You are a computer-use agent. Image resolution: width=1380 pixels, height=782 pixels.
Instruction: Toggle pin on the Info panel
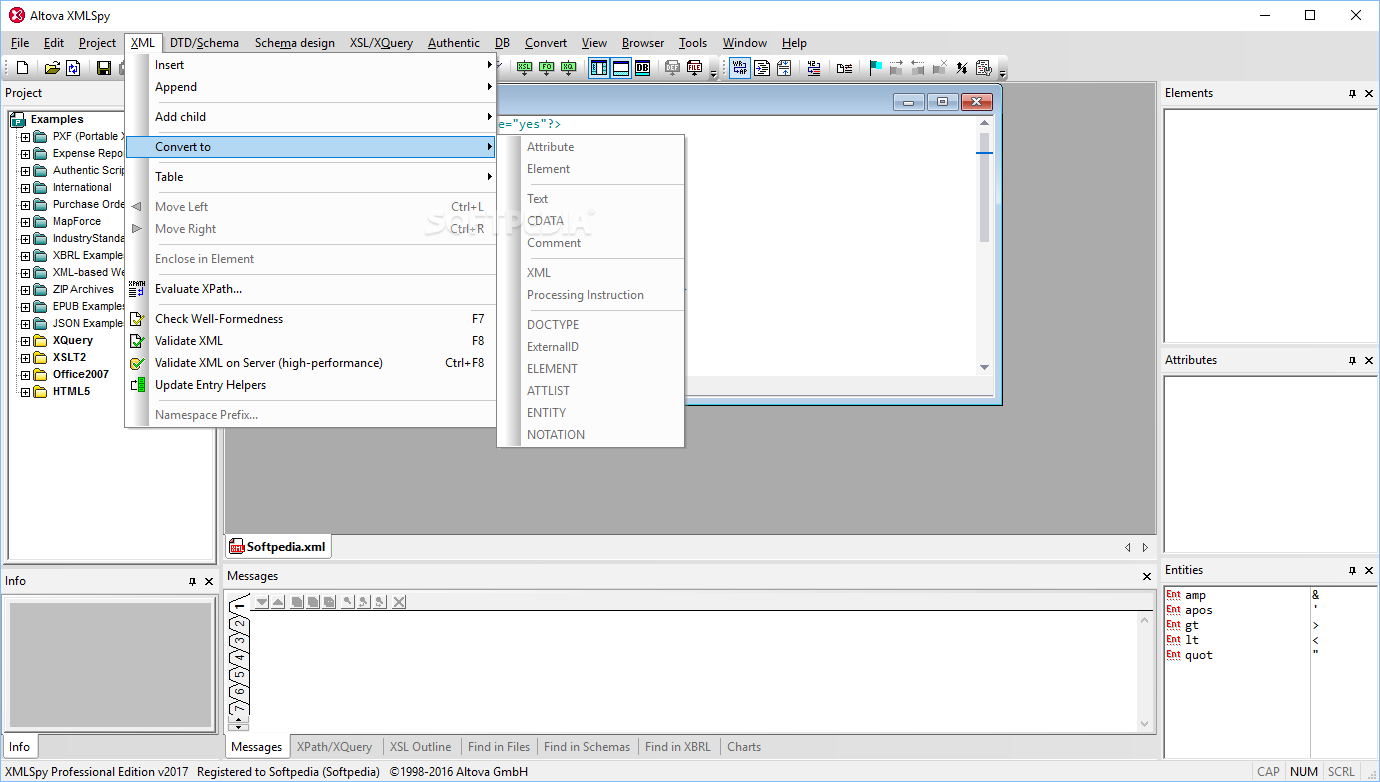[192, 581]
